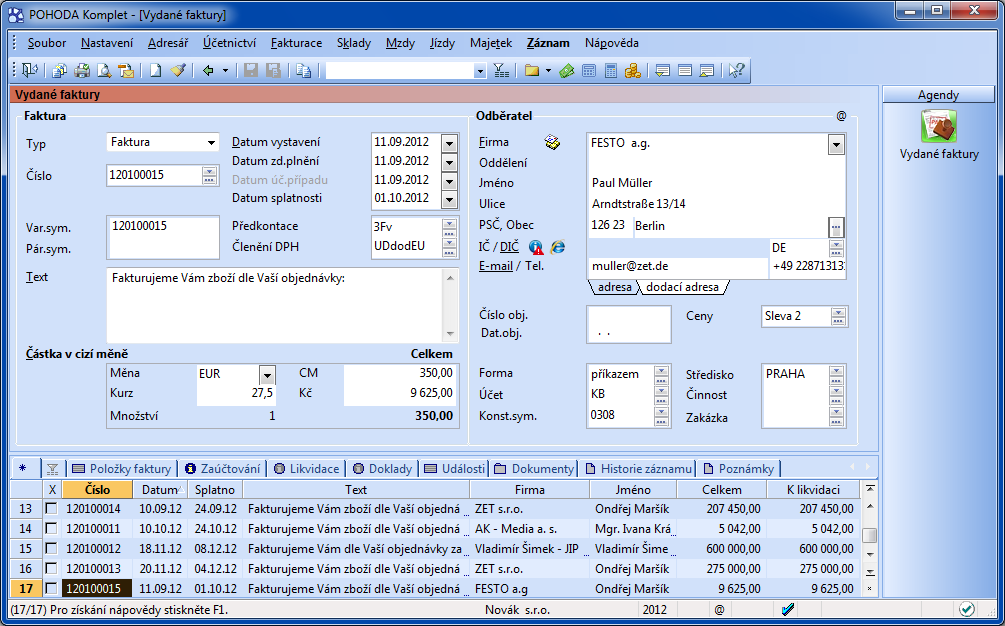Tick the checkbox for invoice 120100012
1005x626 pixels.
click(51, 548)
